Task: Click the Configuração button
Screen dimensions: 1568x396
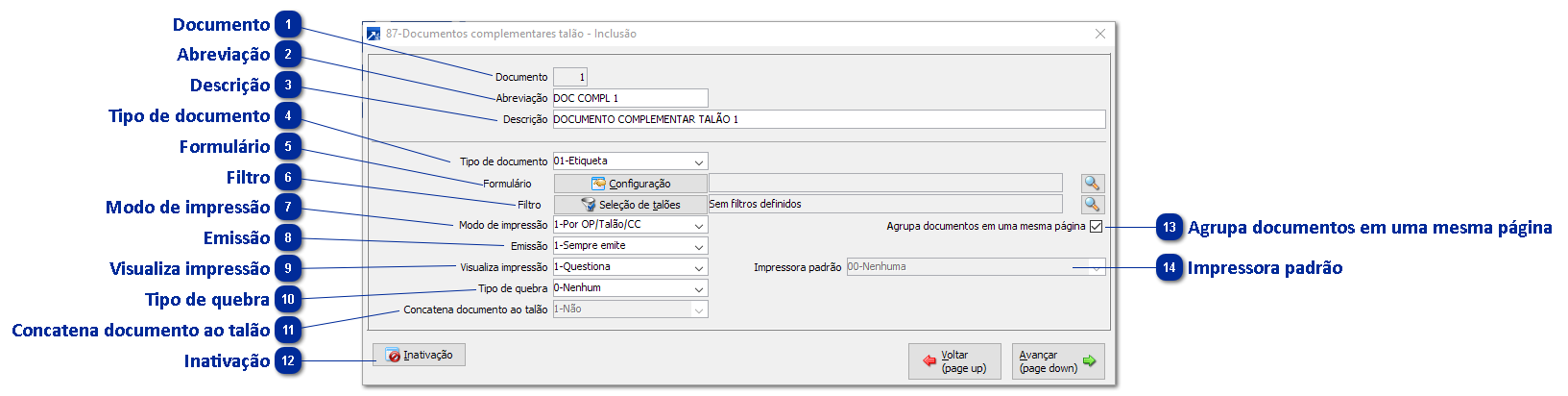Action: [x=631, y=183]
